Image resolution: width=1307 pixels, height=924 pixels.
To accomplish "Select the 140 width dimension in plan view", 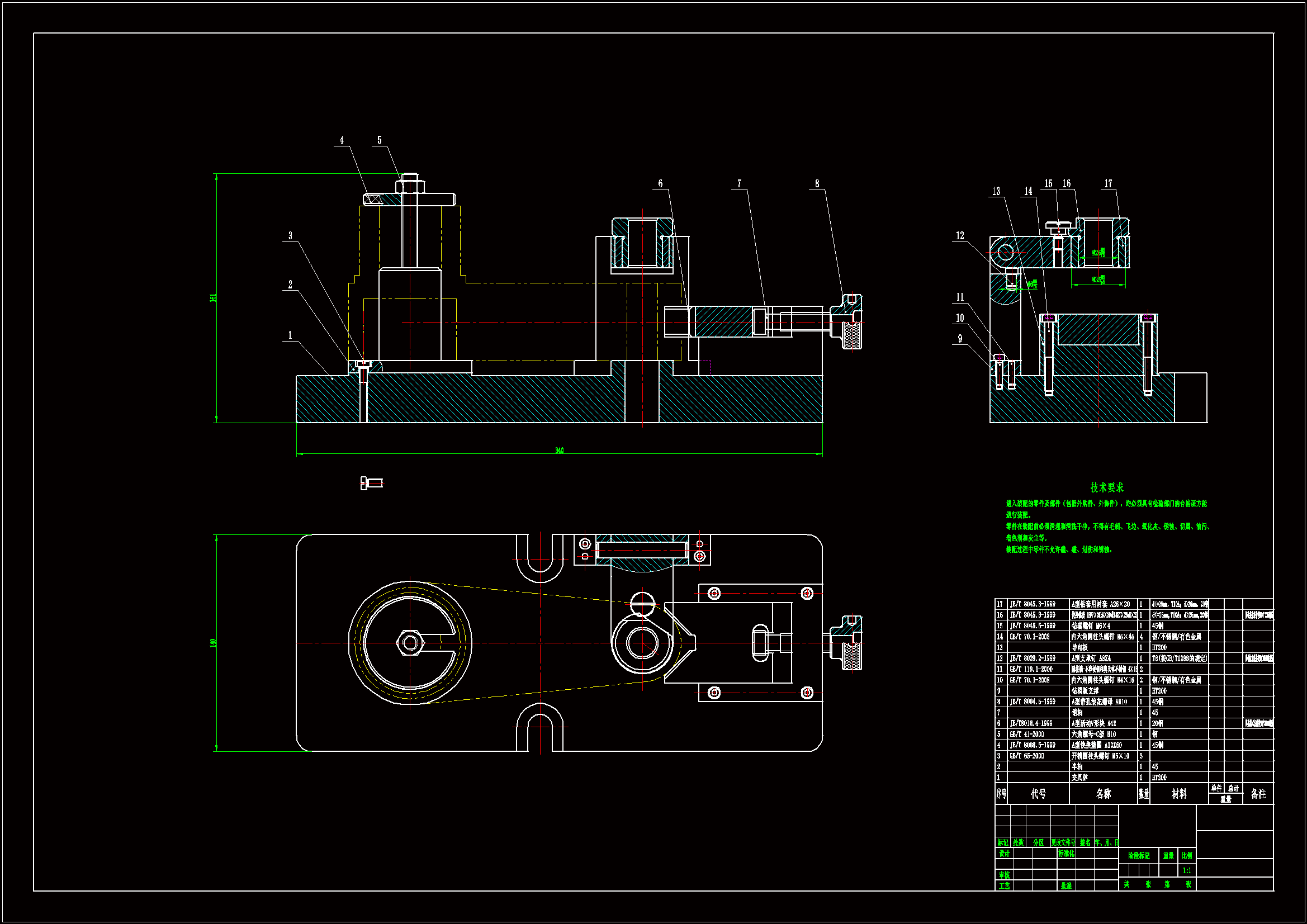I will pos(214,642).
